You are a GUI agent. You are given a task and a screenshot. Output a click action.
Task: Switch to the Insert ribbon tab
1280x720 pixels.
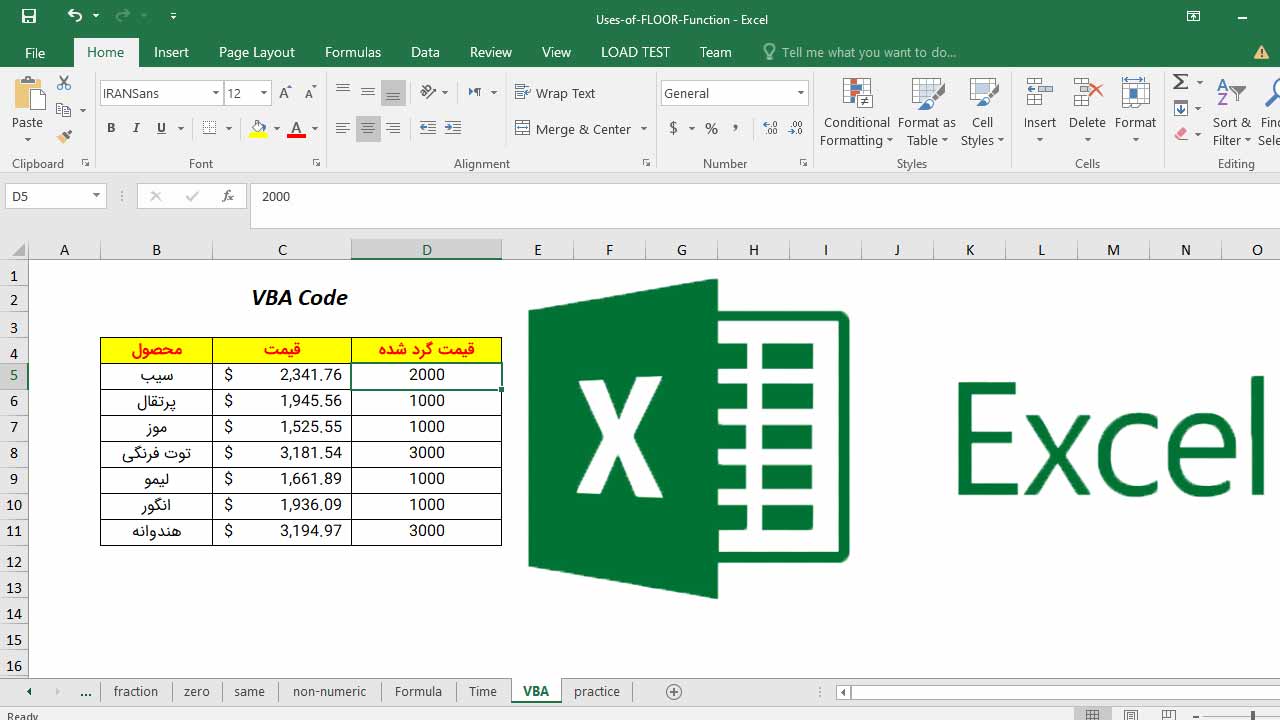tap(171, 52)
